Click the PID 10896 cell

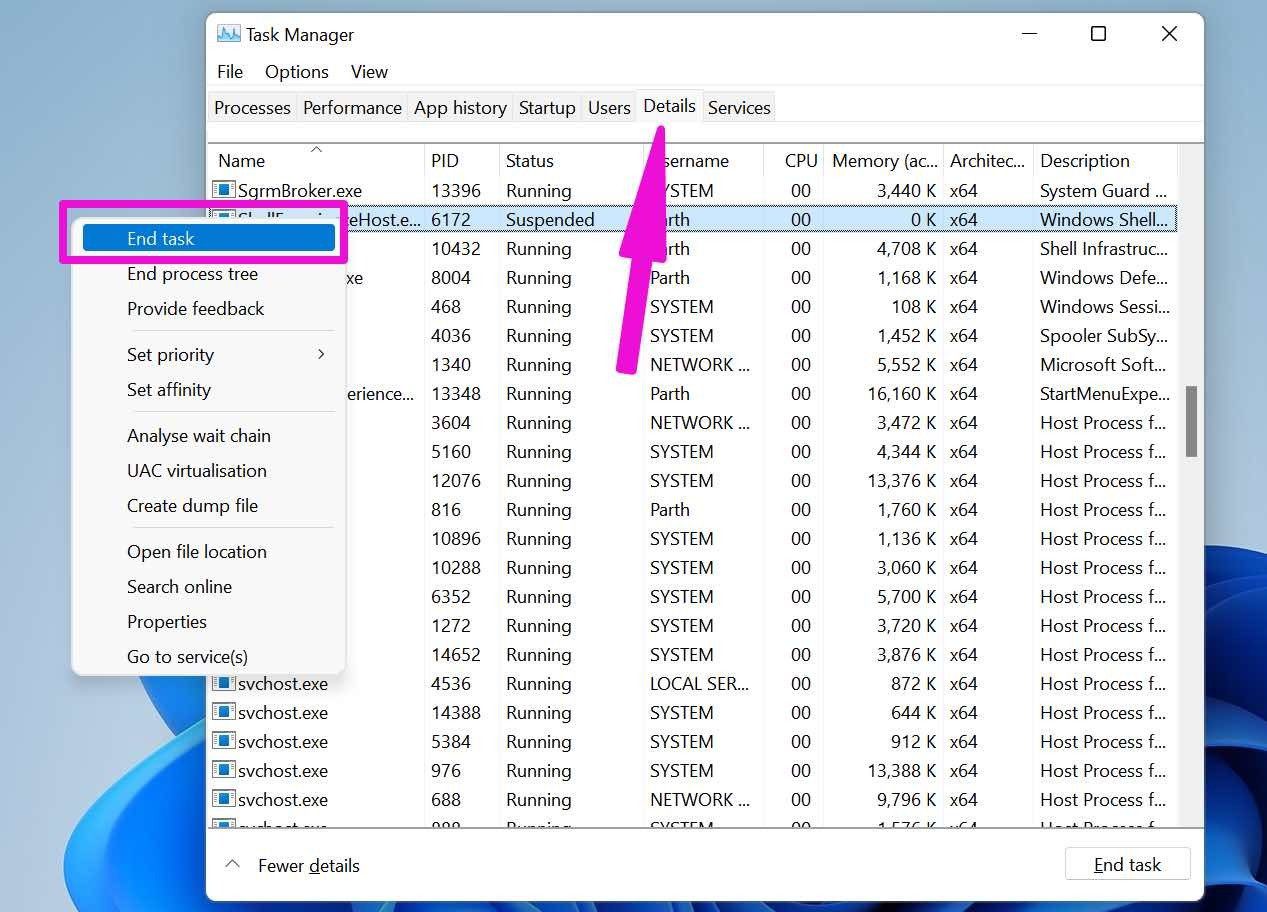point(455,539)
